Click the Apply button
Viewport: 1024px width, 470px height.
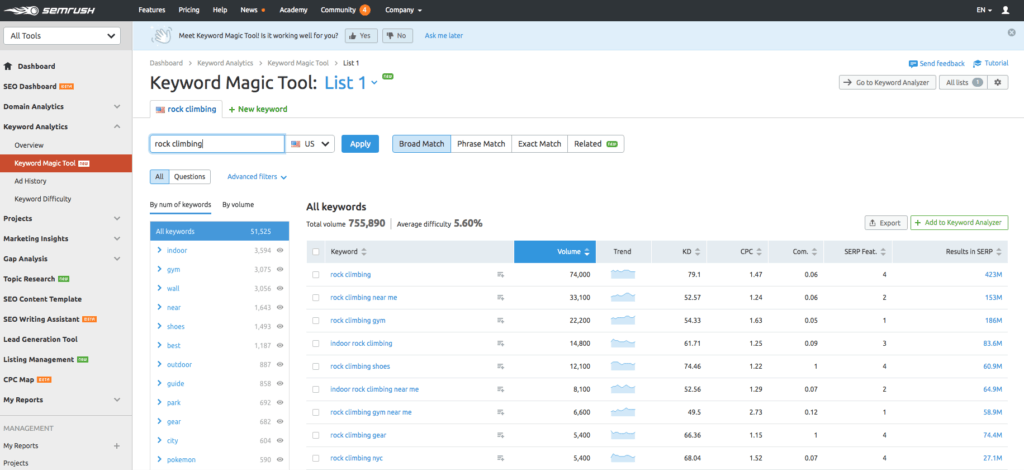(x=360, y=144)
